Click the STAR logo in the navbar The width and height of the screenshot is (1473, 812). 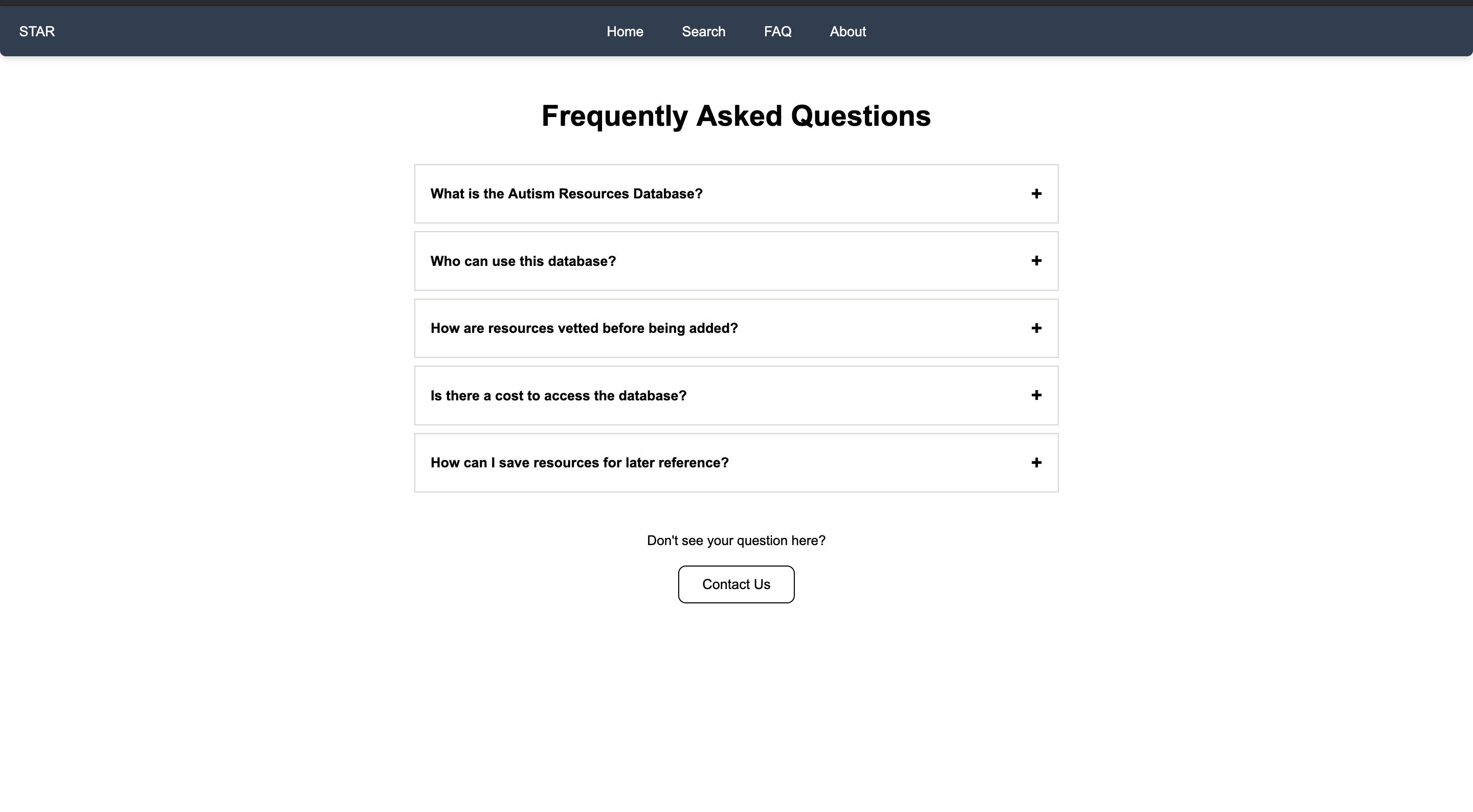37,32
